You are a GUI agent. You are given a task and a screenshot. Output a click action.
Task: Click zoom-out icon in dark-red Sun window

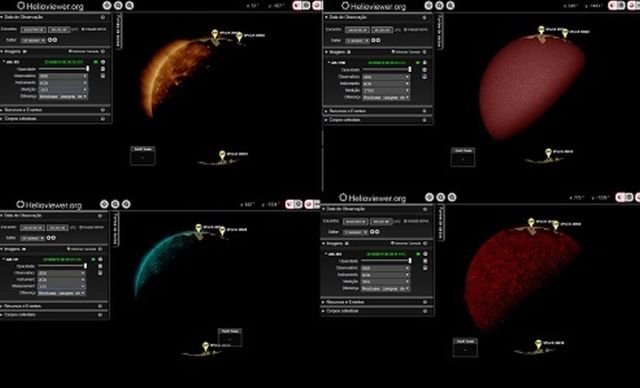[452, 197]
